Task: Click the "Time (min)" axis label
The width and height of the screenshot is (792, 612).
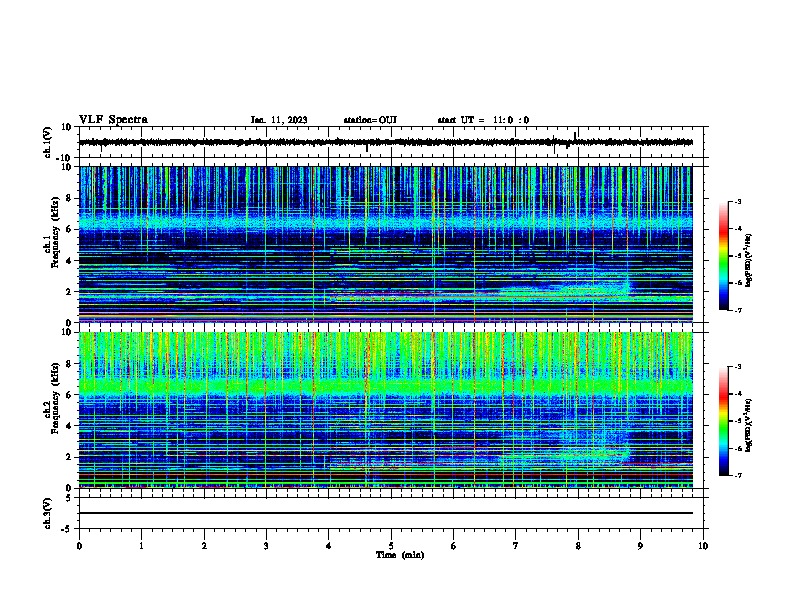Action: pos(400,555)
